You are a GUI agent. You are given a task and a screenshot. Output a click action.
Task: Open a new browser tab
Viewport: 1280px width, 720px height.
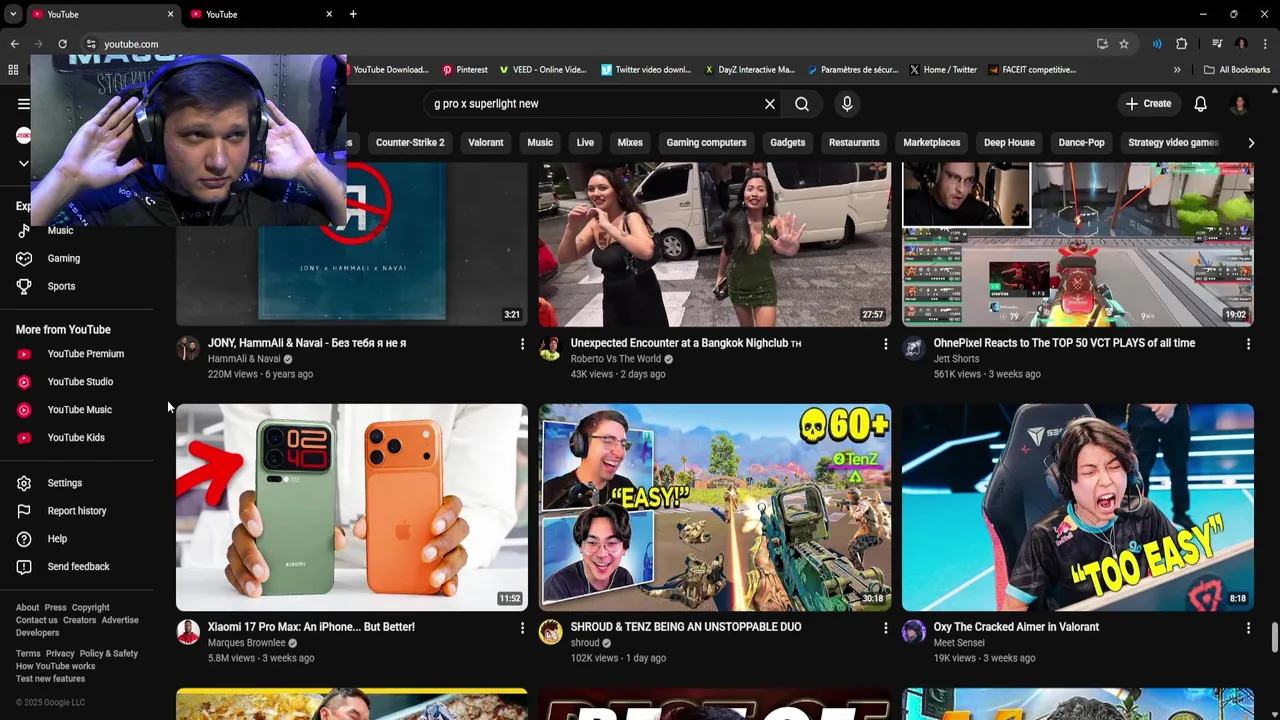[x=353, y=14]
